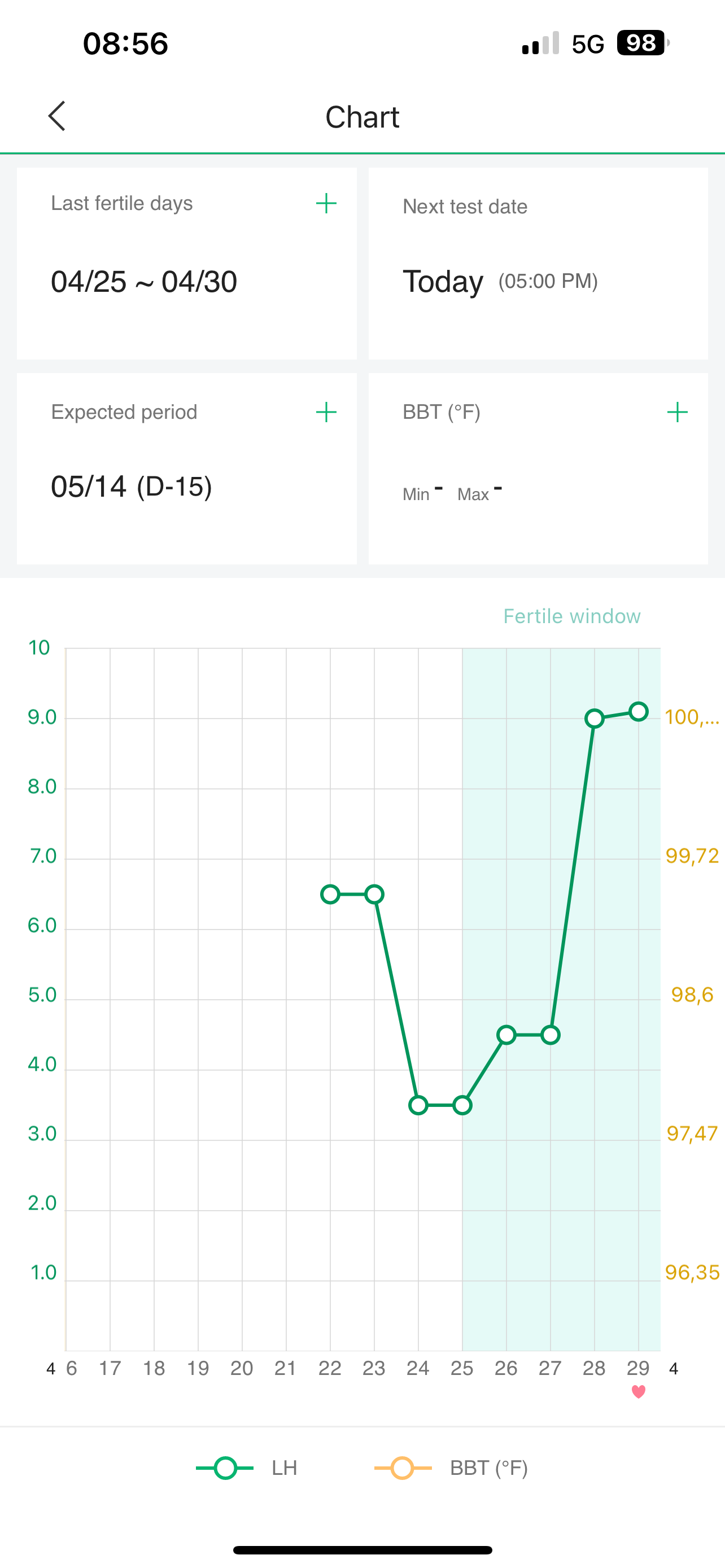Tap plus icon on Last fertile days
The image size is (725, 1568).
[326, 203]
